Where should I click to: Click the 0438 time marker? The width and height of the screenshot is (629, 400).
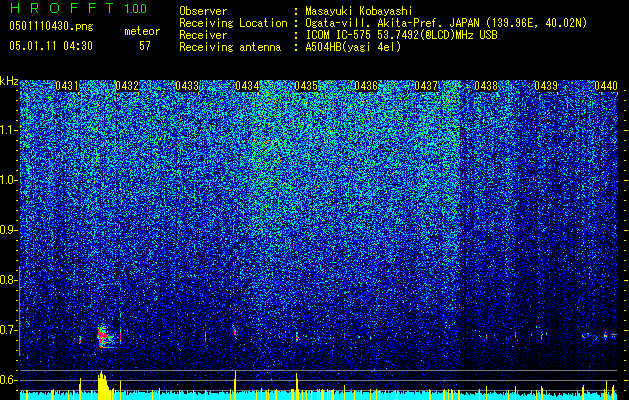pyautogui.click(x=486, y=86)
